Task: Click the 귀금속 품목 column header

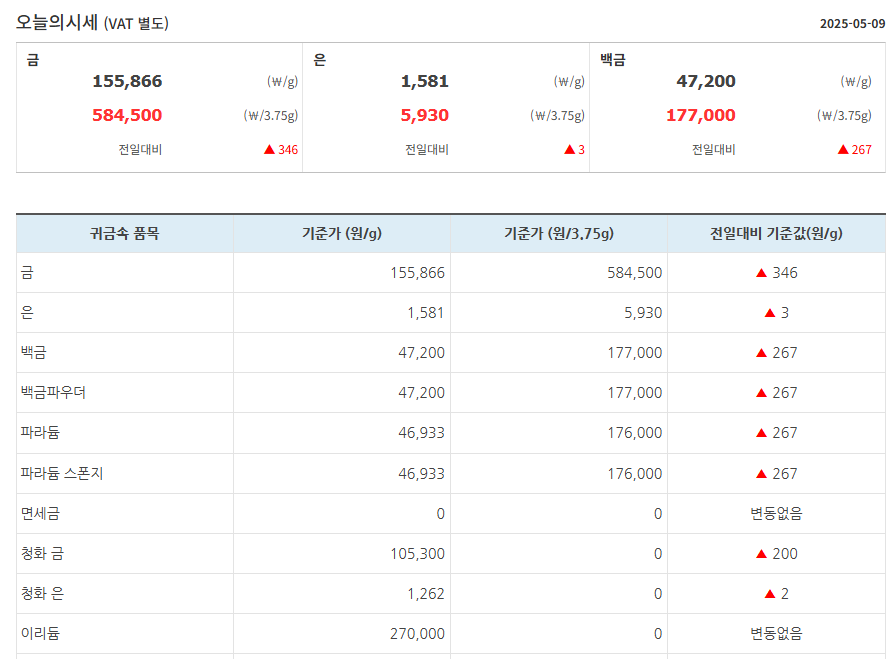Action: click(x=124, y=233)
